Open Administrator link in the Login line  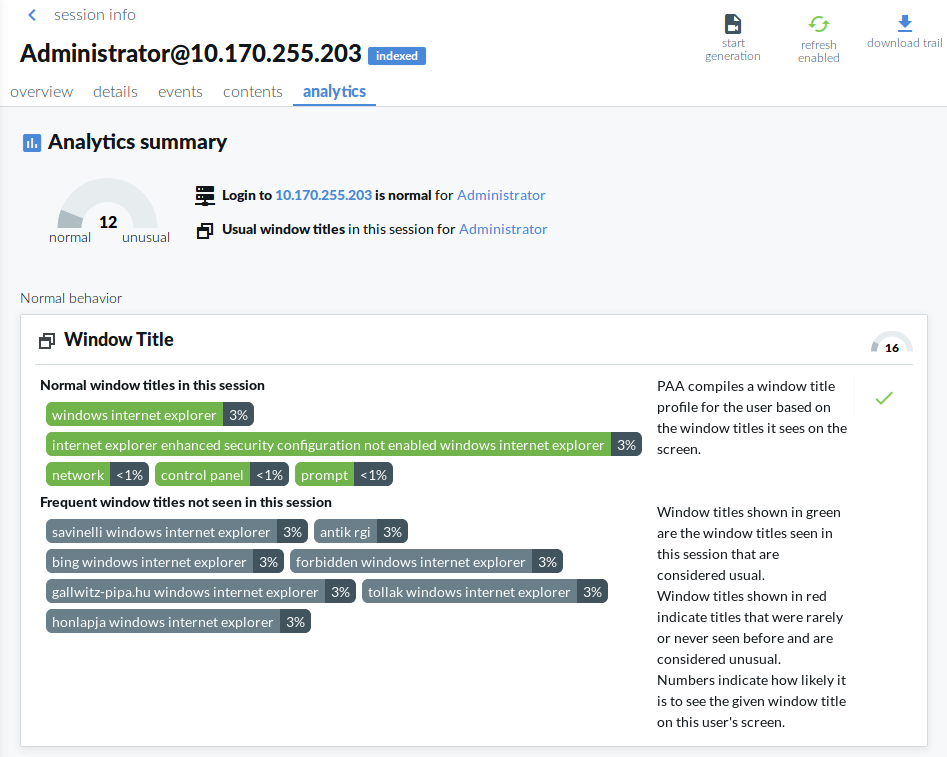pos(501,195)
